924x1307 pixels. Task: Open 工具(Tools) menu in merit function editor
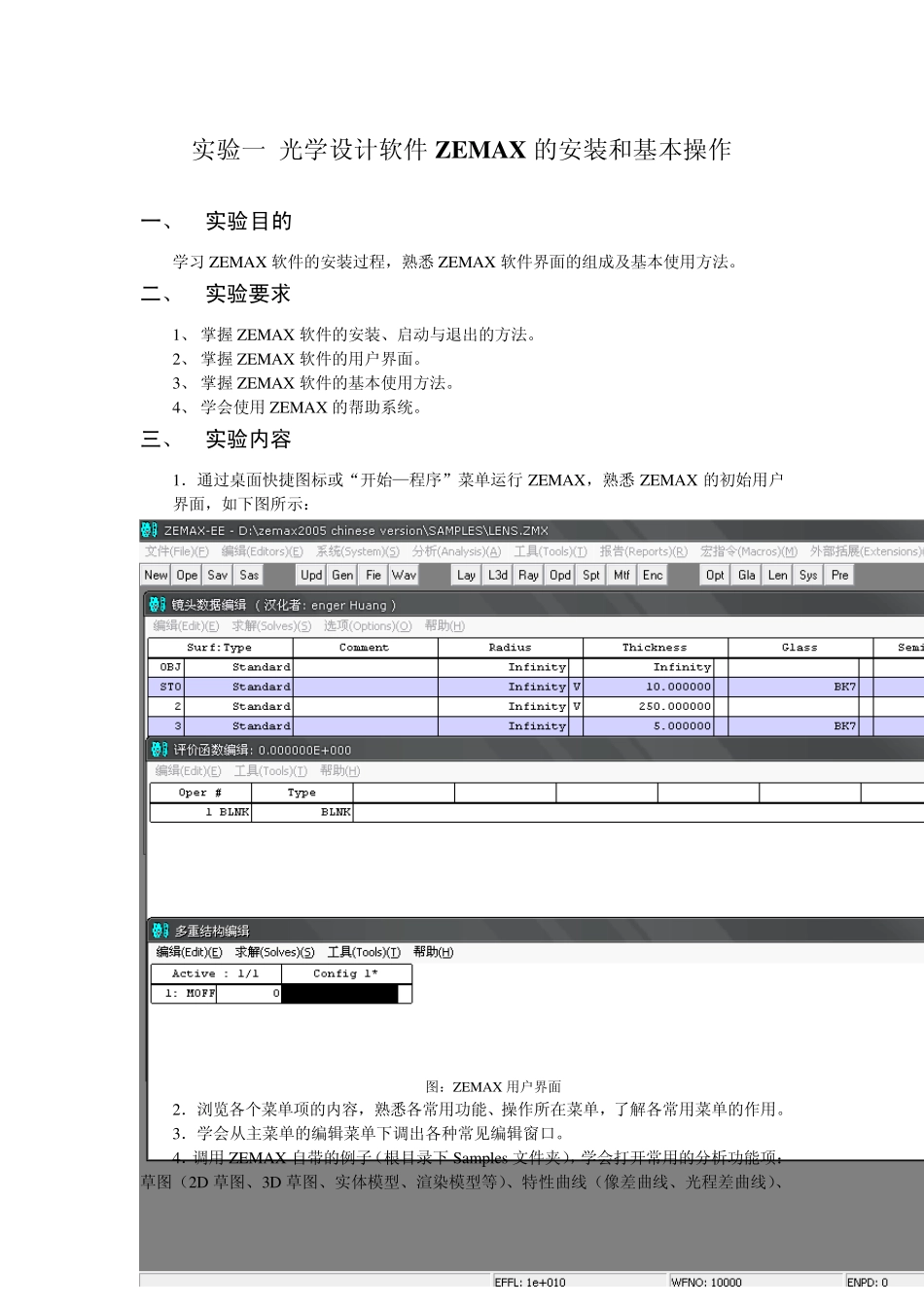point(270,771)
